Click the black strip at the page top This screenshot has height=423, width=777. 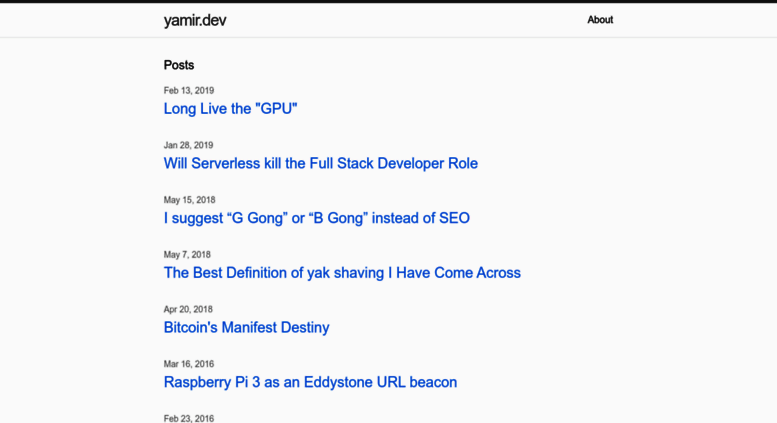pyautogui.click(x=388, y=1)
